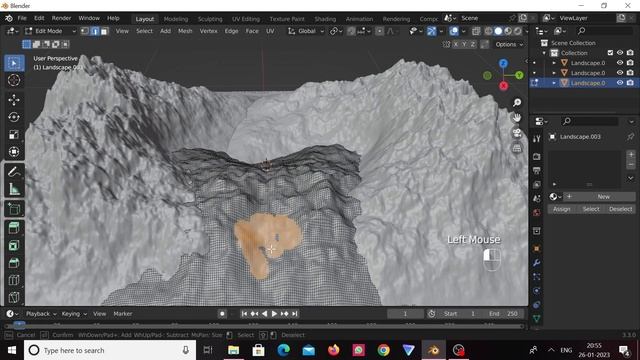Toggle visibility of first Landscape object

click(620, 62)
